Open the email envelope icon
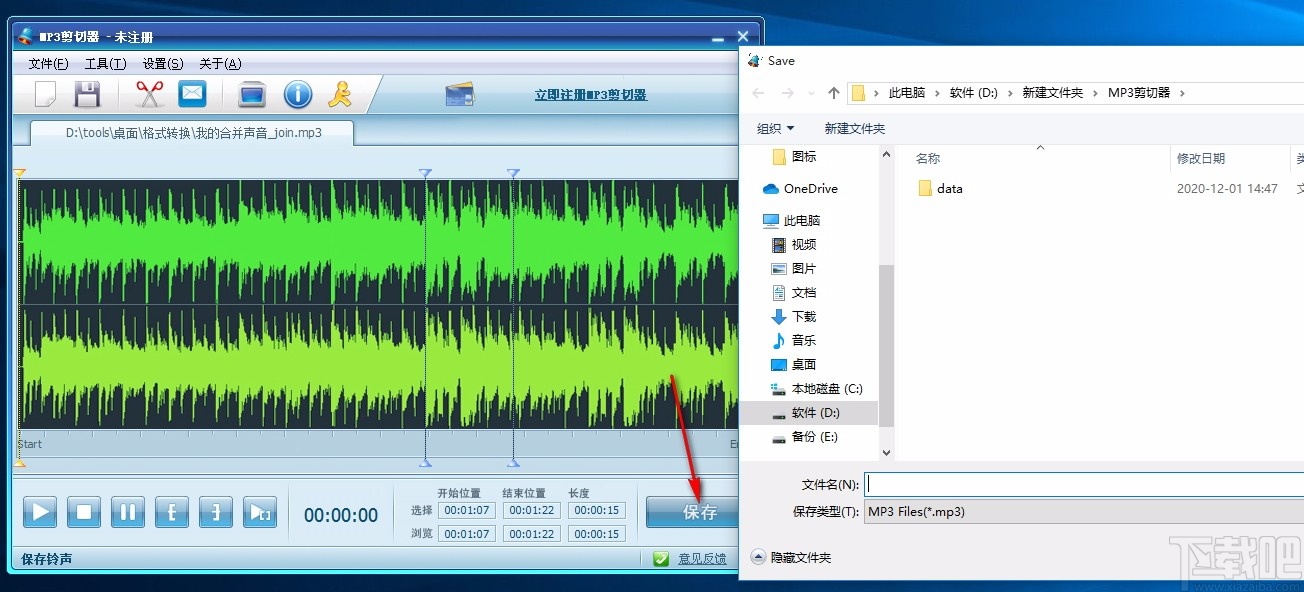Image resolution: width=1304 pixels, height=592 pixels. tap(192, 93)
